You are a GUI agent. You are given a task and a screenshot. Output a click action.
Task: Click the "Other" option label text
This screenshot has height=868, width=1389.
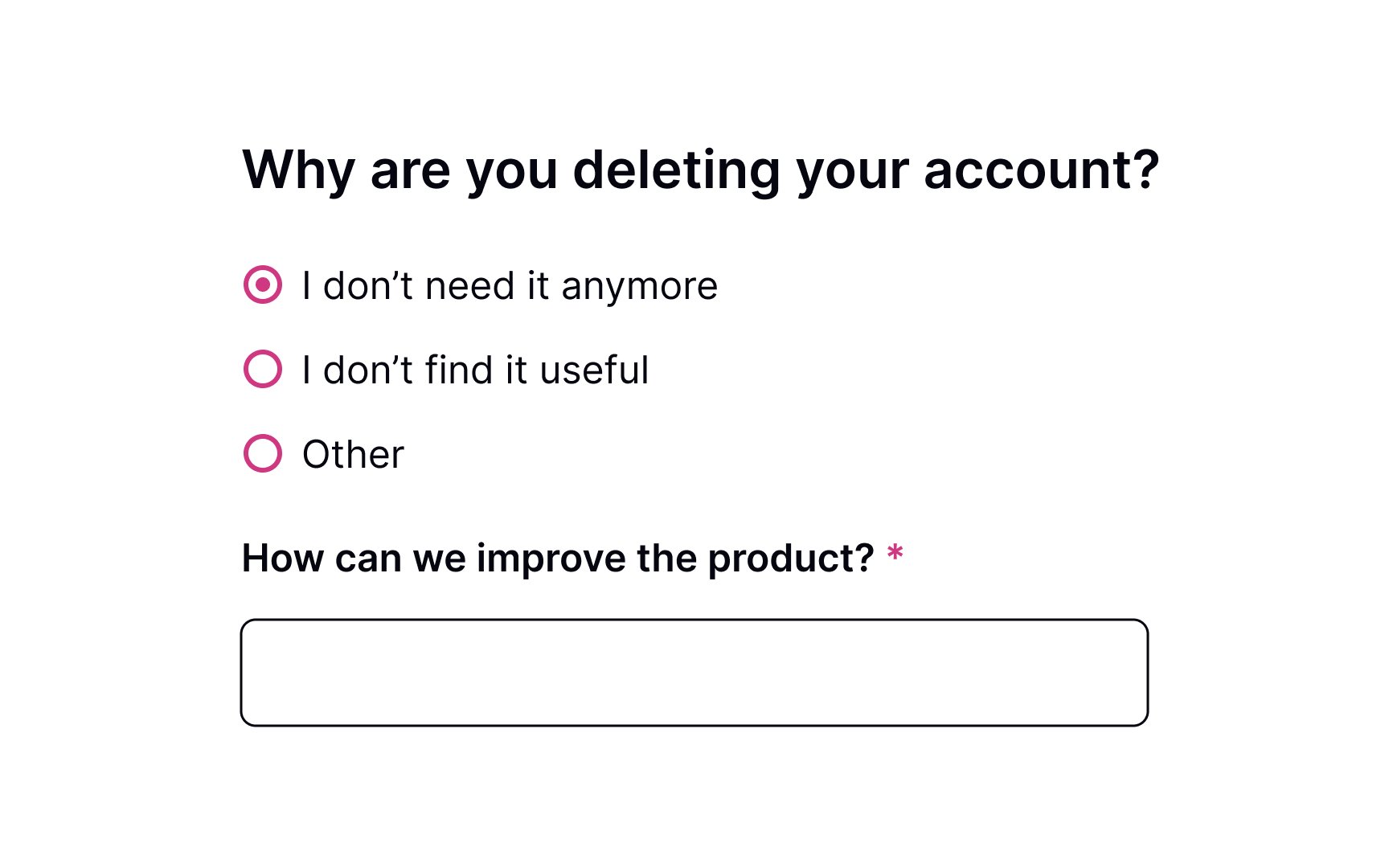353,455
